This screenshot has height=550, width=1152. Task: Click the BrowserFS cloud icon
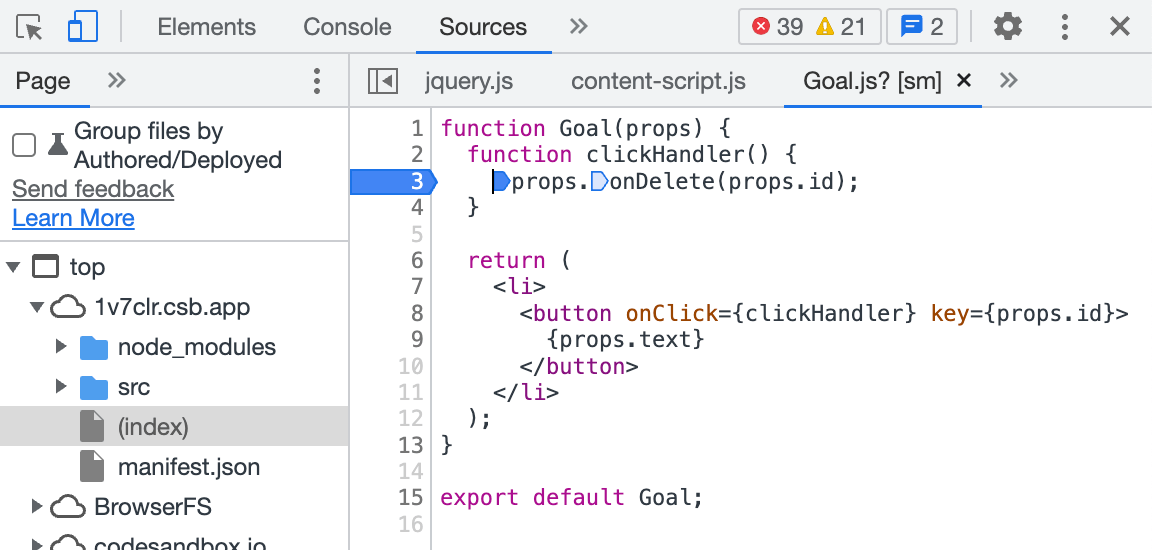pyautogui.click(x=68, y=507)
